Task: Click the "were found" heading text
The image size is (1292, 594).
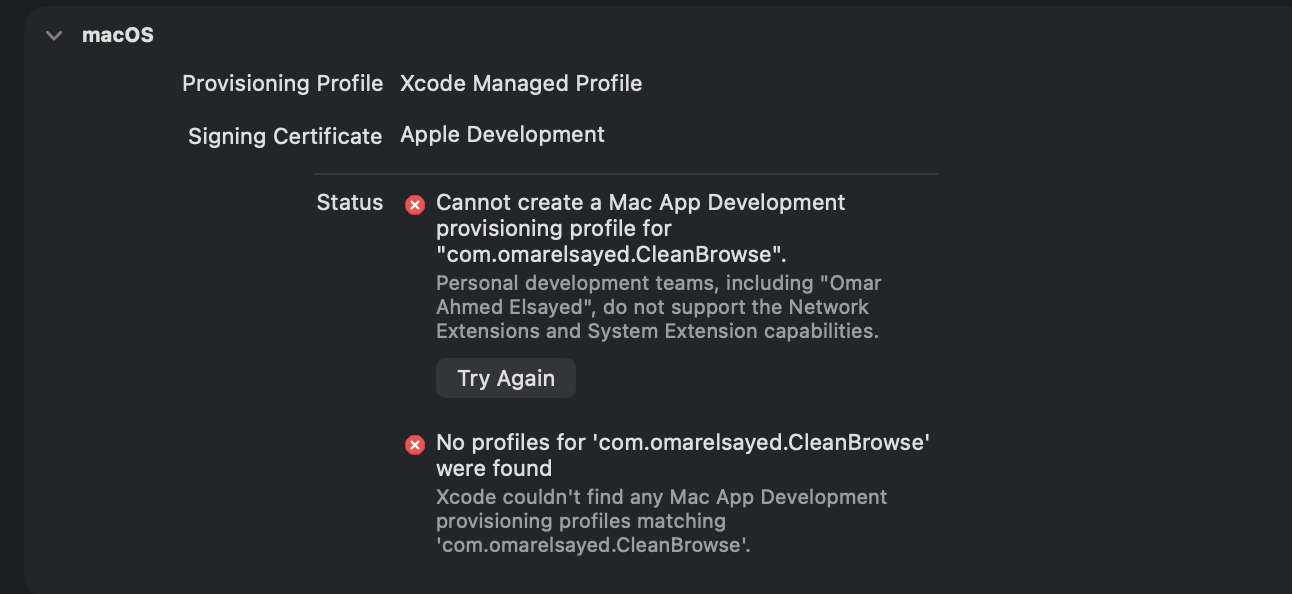Action: (494, 469)
